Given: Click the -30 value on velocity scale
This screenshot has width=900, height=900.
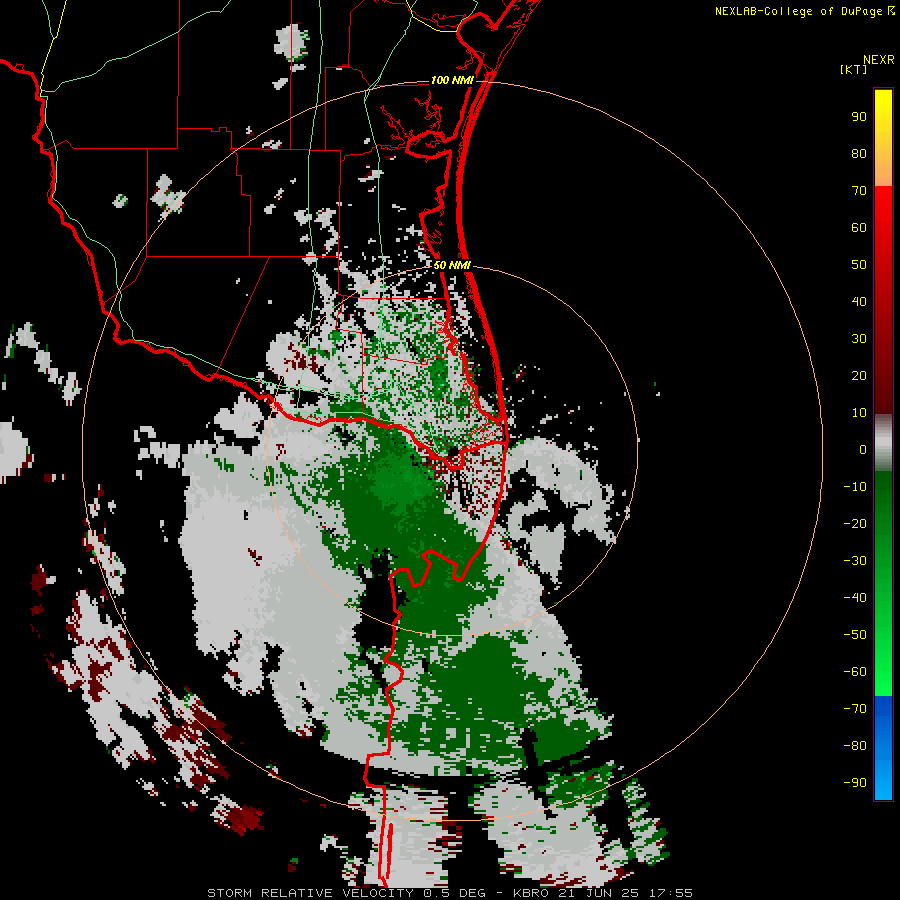Looking at the screenshot, I should pyautogui.click(x=855, y=561).
